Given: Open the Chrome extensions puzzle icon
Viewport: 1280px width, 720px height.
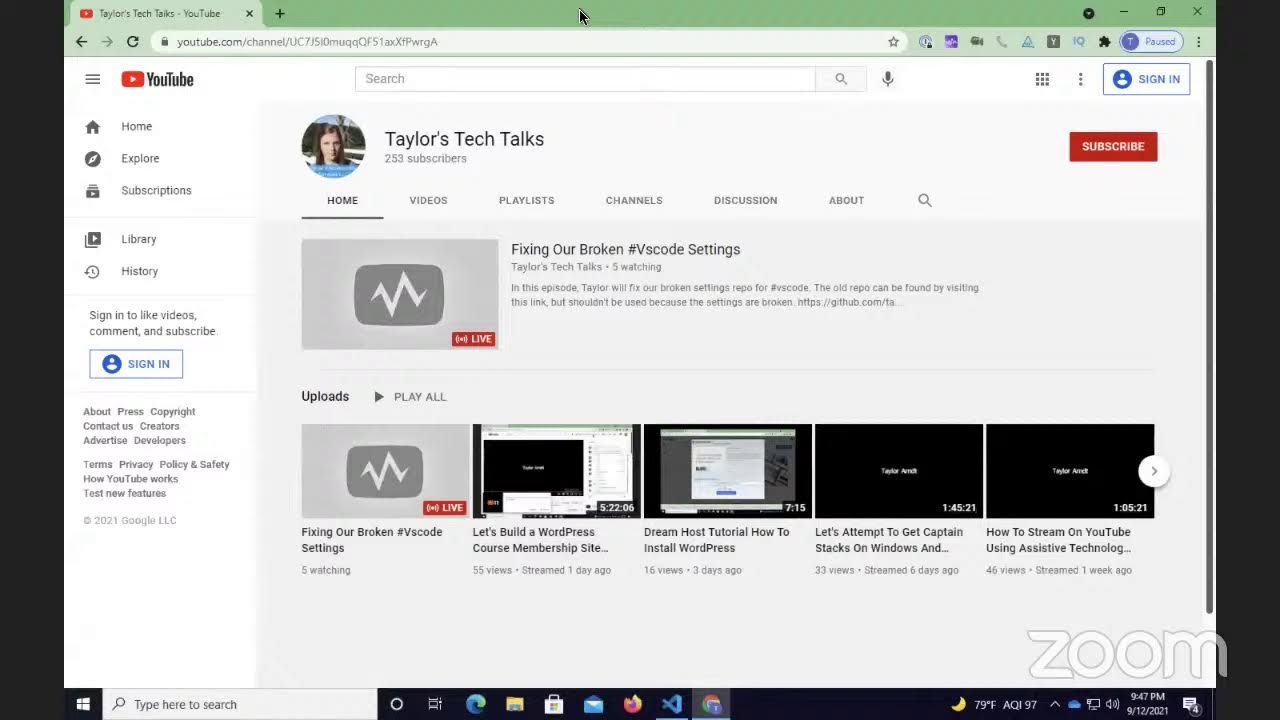Looking at the screenshot, I should [x=1104, y=42].
